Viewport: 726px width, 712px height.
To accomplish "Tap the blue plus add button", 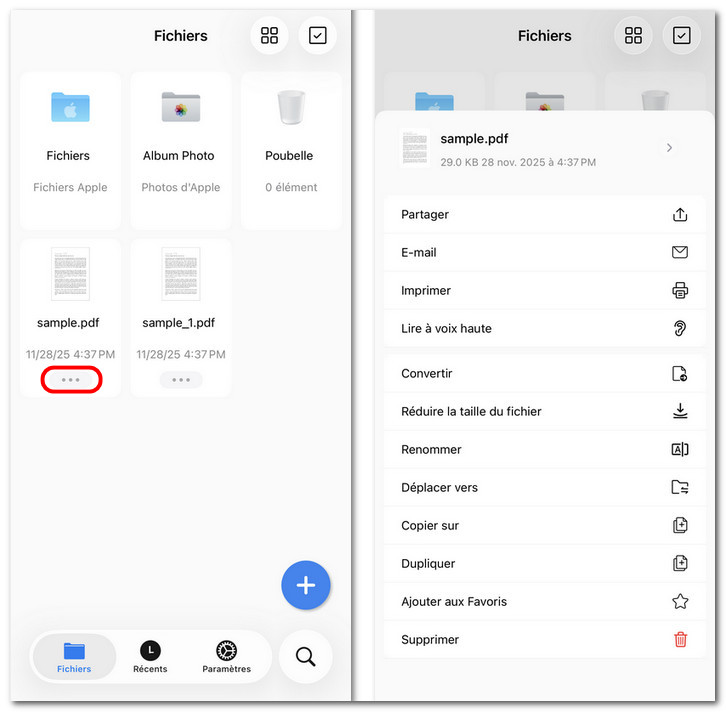I will (x=306, y=585).
